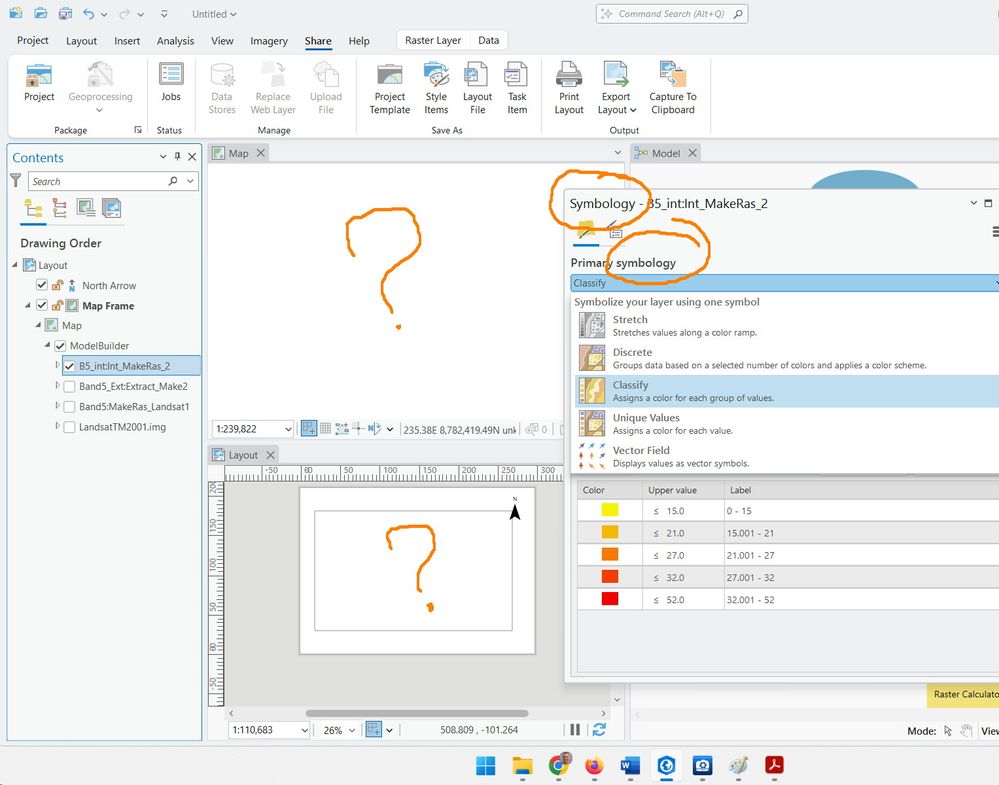This screenshot has width=999, height=785.
Task: Select Vector Field symbology option
Action: tap(786, 456)
